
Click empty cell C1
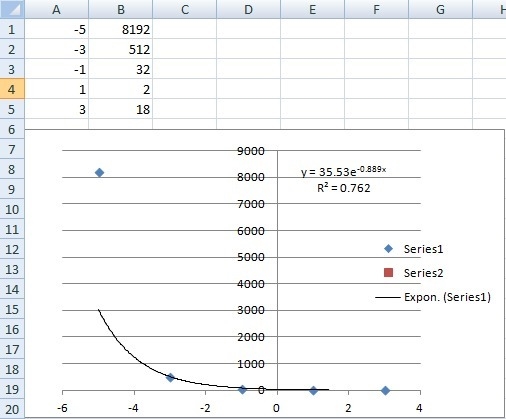click(185, 29)
